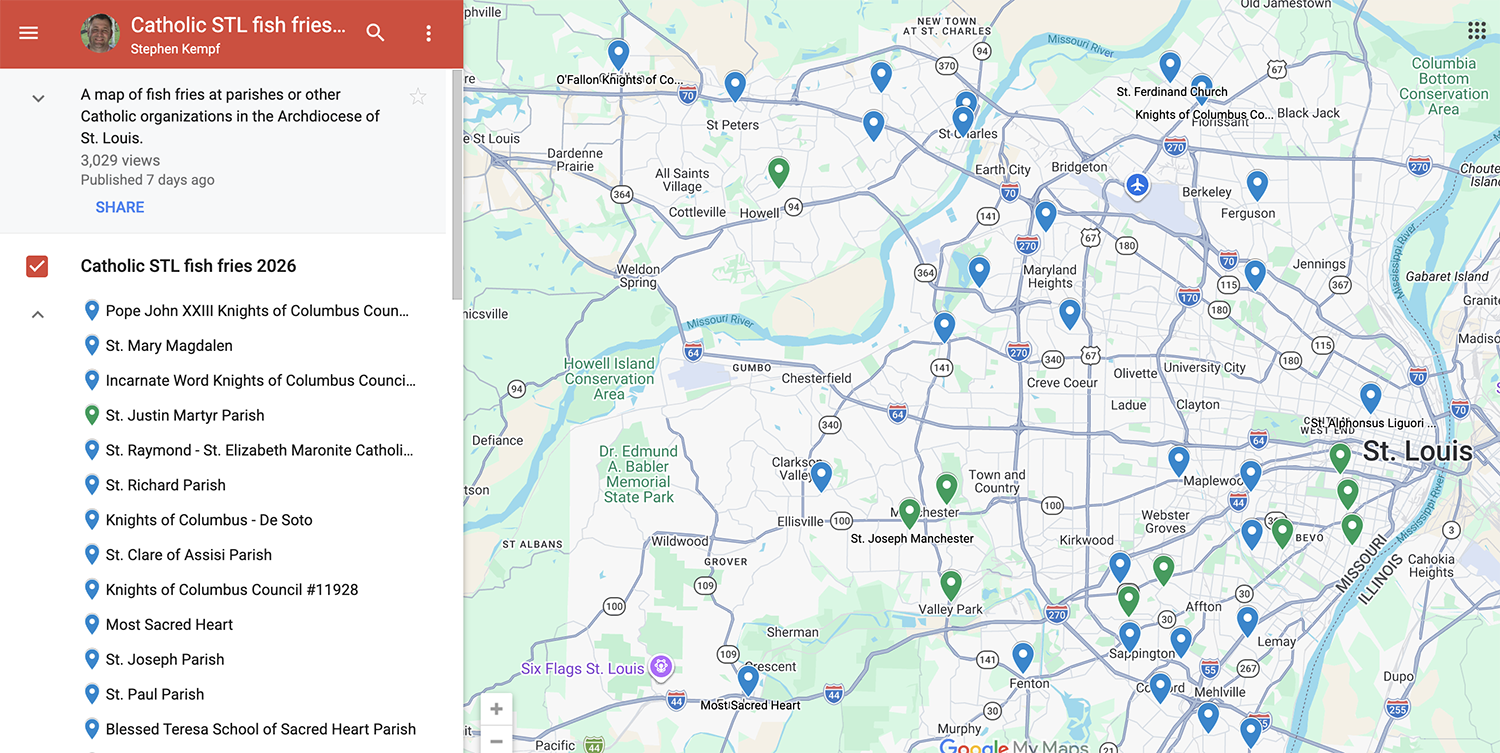This screenshot has width=1500, height=753.
Task: Collapse the layer list chevron
Action: [38, 314]
